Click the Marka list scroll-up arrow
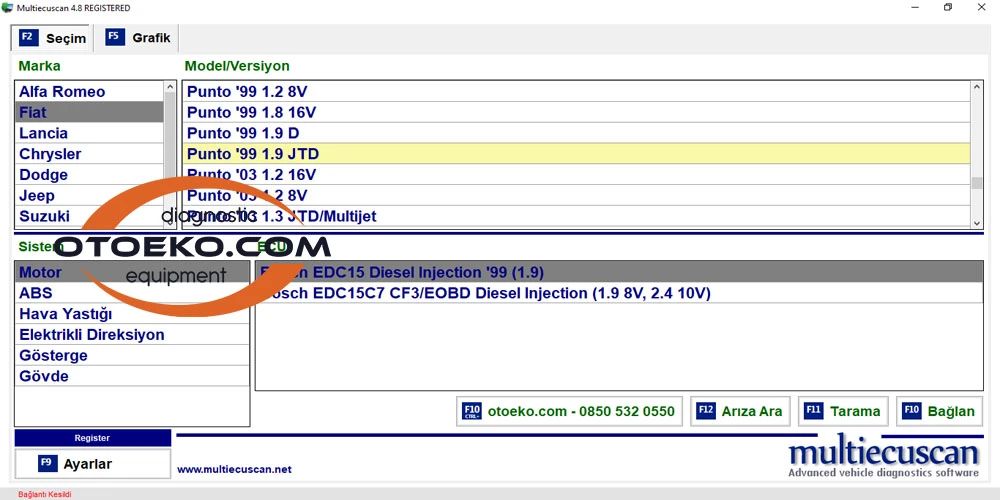 [x=170, y=87]
